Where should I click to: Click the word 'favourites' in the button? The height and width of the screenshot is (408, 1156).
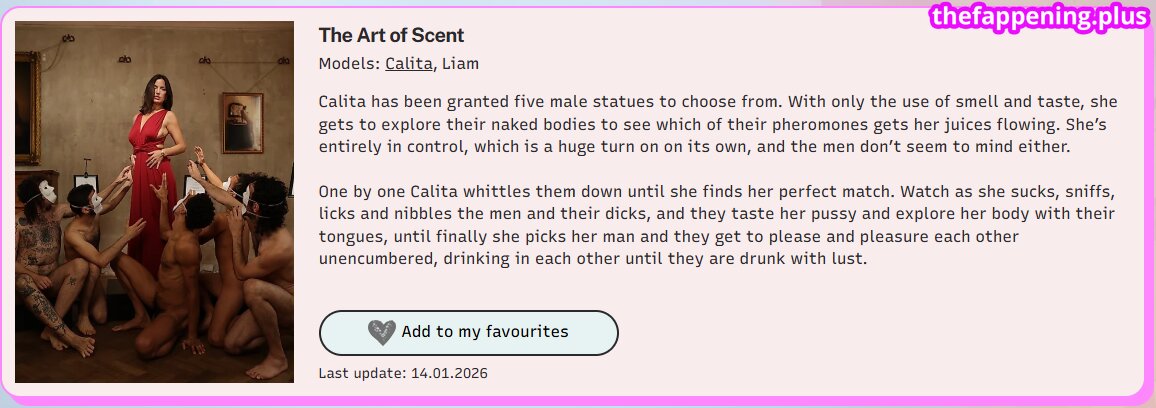521,331
